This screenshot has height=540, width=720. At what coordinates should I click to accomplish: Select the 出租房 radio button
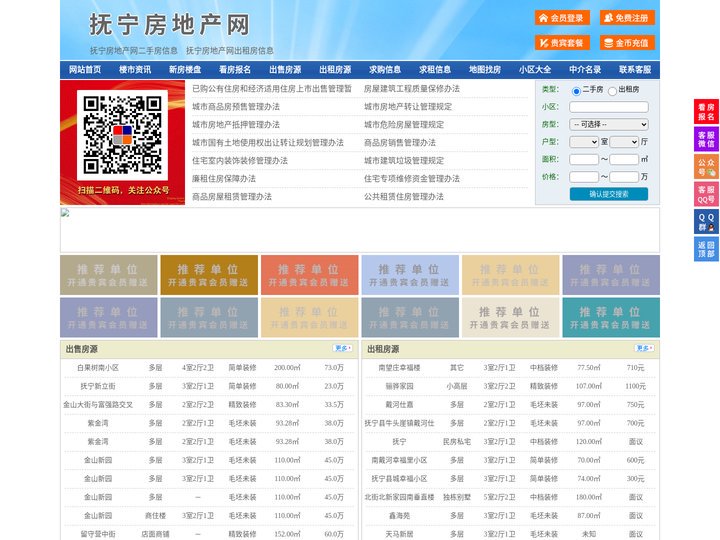coord(612,91)
